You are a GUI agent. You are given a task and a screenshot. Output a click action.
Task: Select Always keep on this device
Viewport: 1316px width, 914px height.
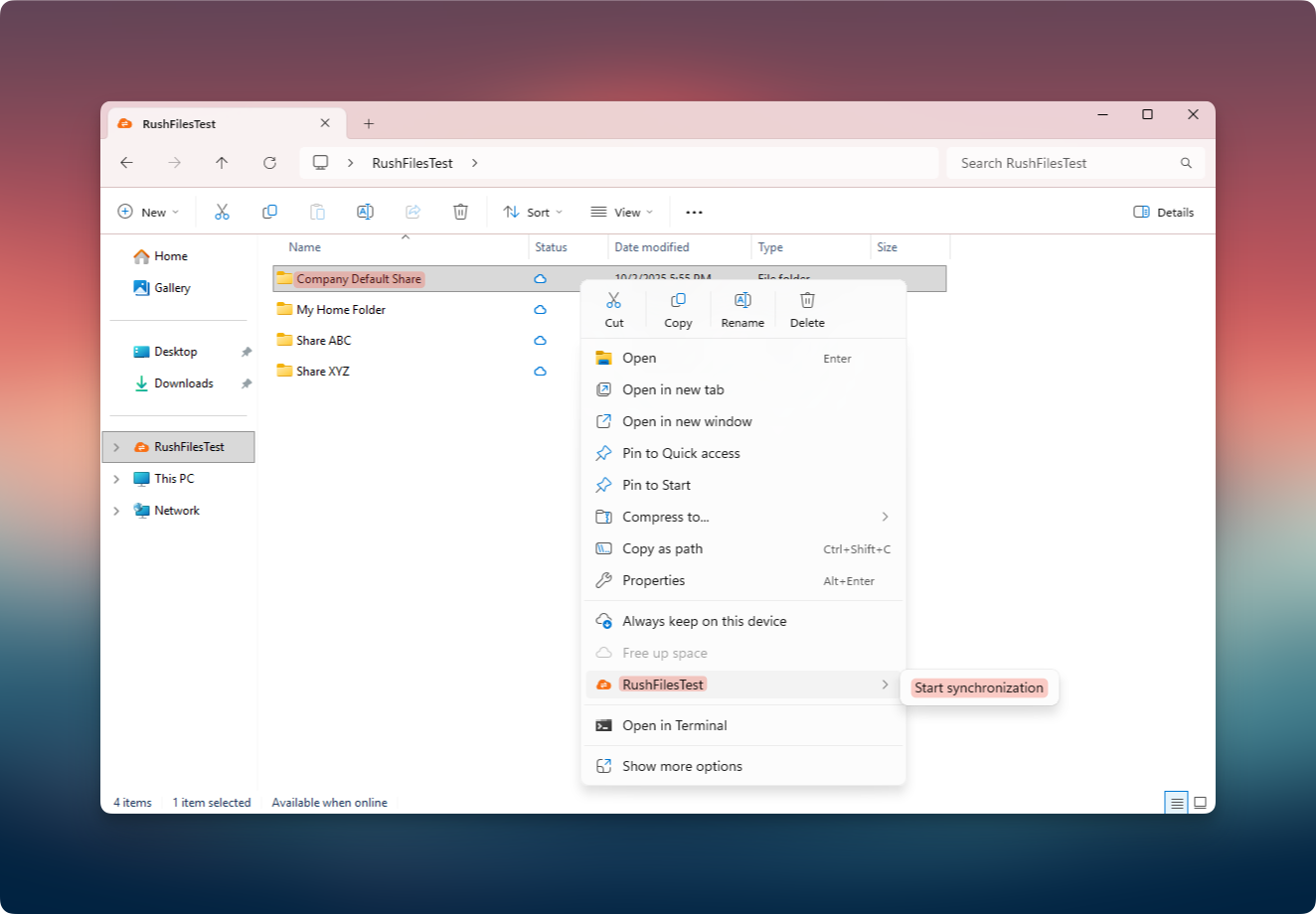(743, 621)
